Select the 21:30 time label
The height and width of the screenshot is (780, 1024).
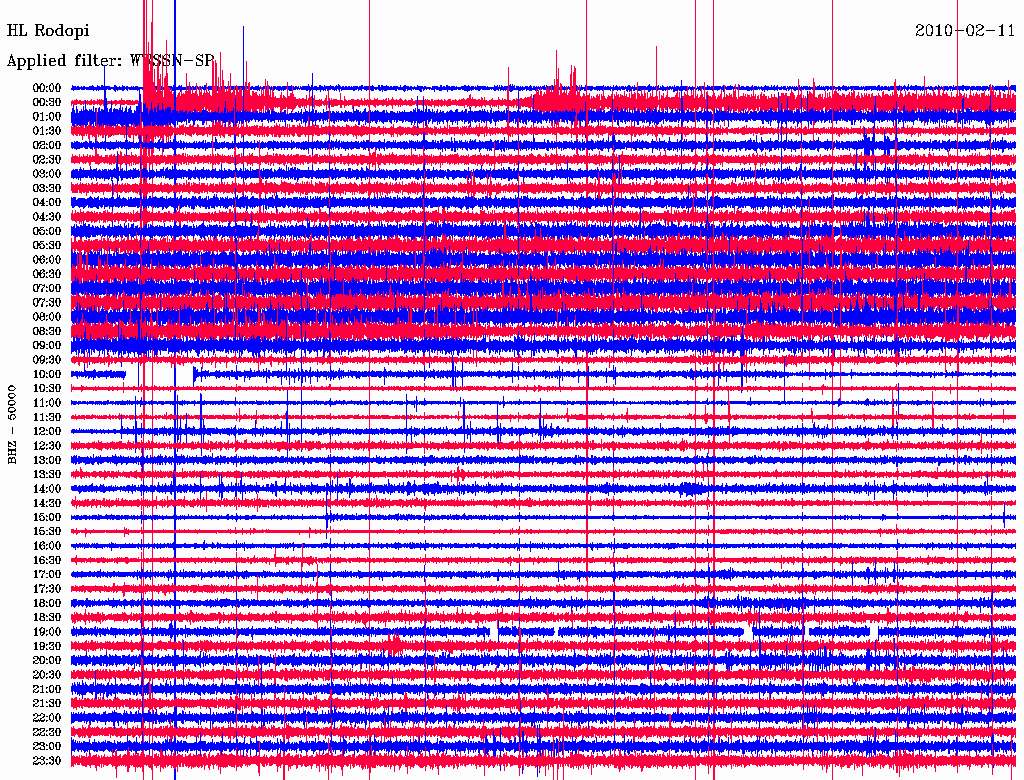[47, 704]
